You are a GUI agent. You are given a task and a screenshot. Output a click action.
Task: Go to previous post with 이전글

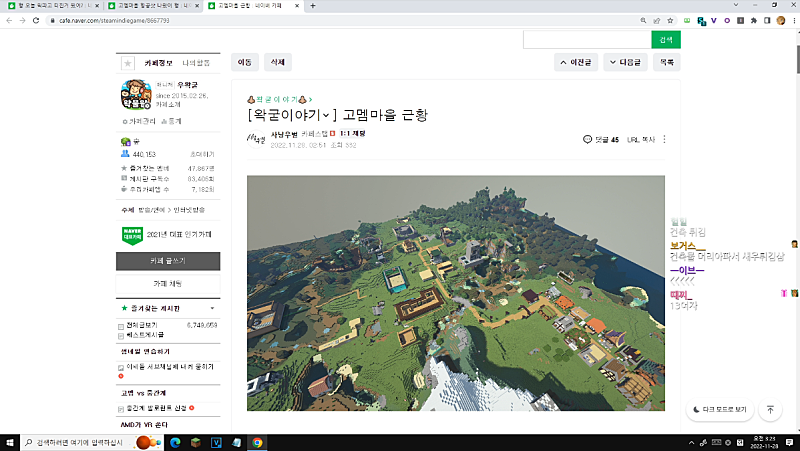click(582, 62)
